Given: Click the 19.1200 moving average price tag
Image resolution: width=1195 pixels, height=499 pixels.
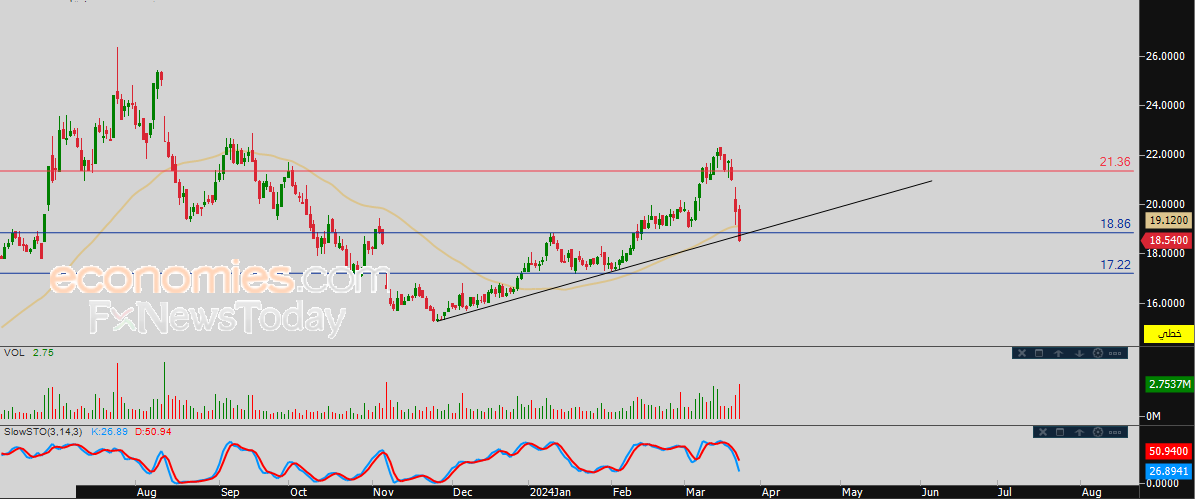Looking at the screenshot, I should point(1168,218).
